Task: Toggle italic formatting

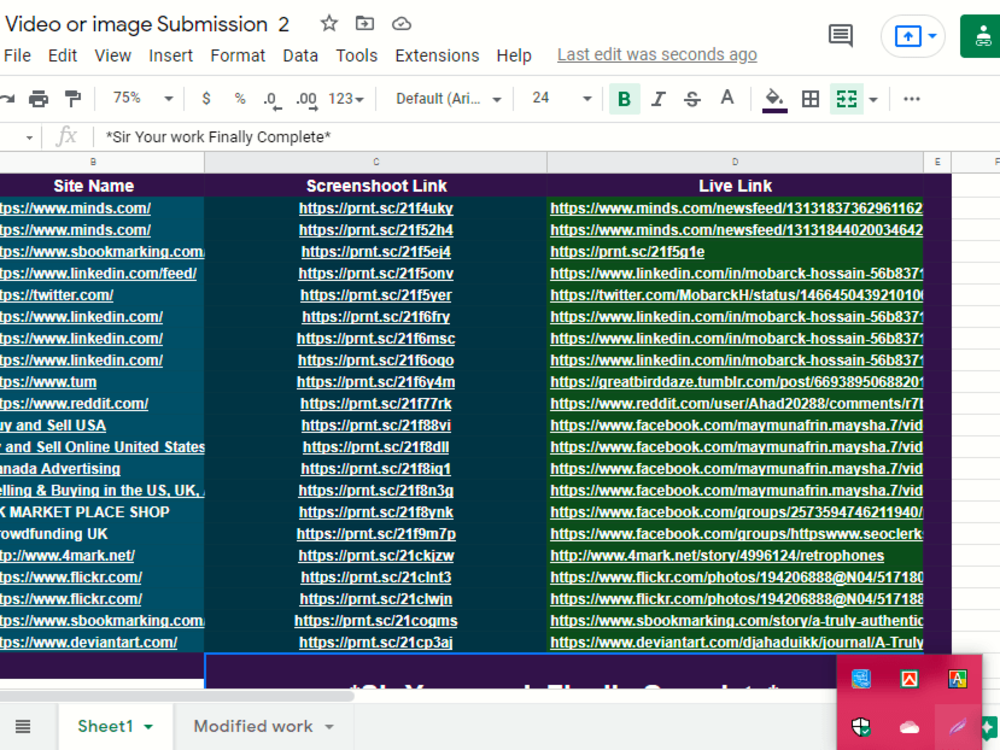Action: tap(658, 99)
